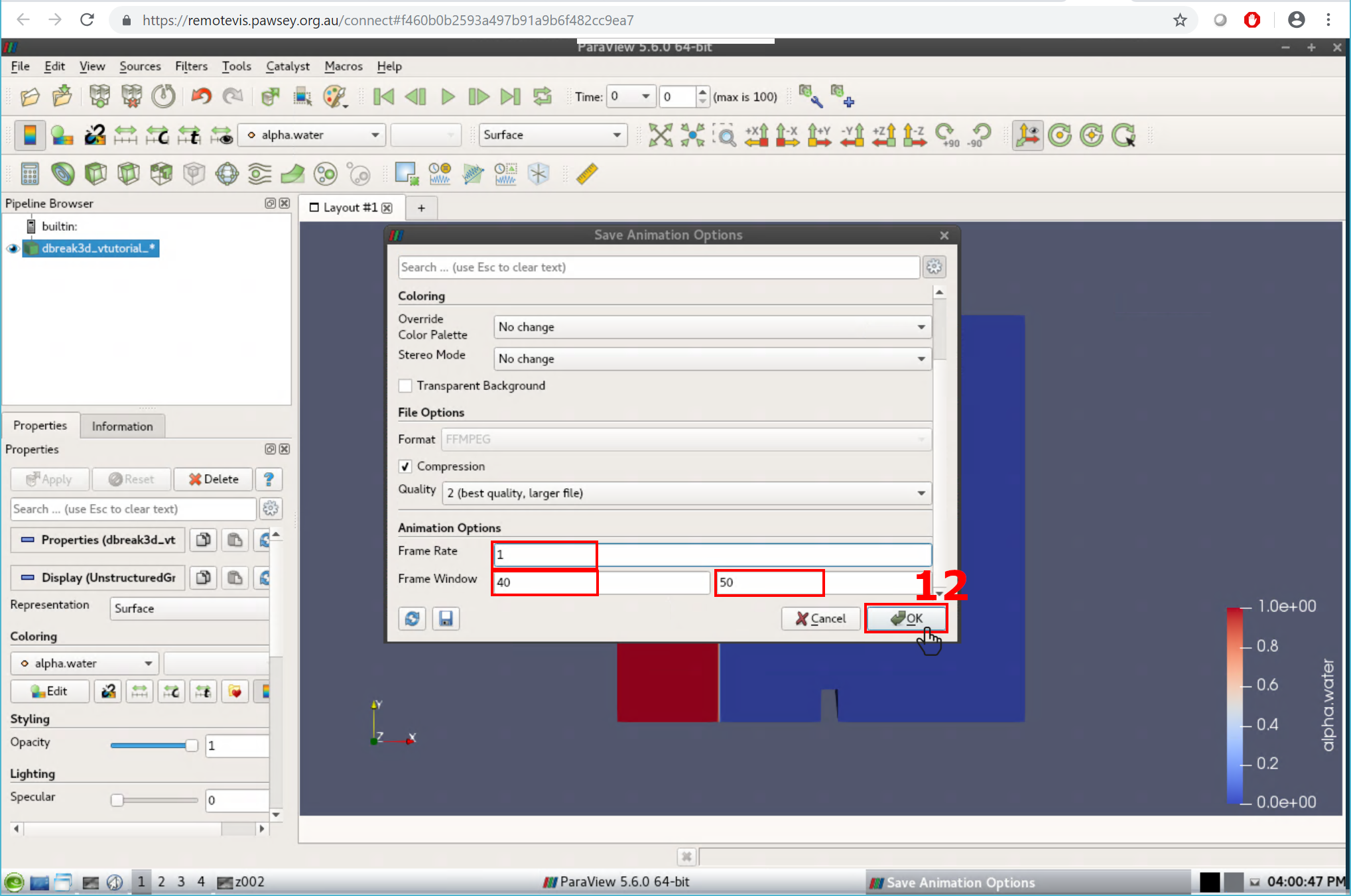The image size is (1351, 896).
Task: Open the Macros menu
Action: 344,66
